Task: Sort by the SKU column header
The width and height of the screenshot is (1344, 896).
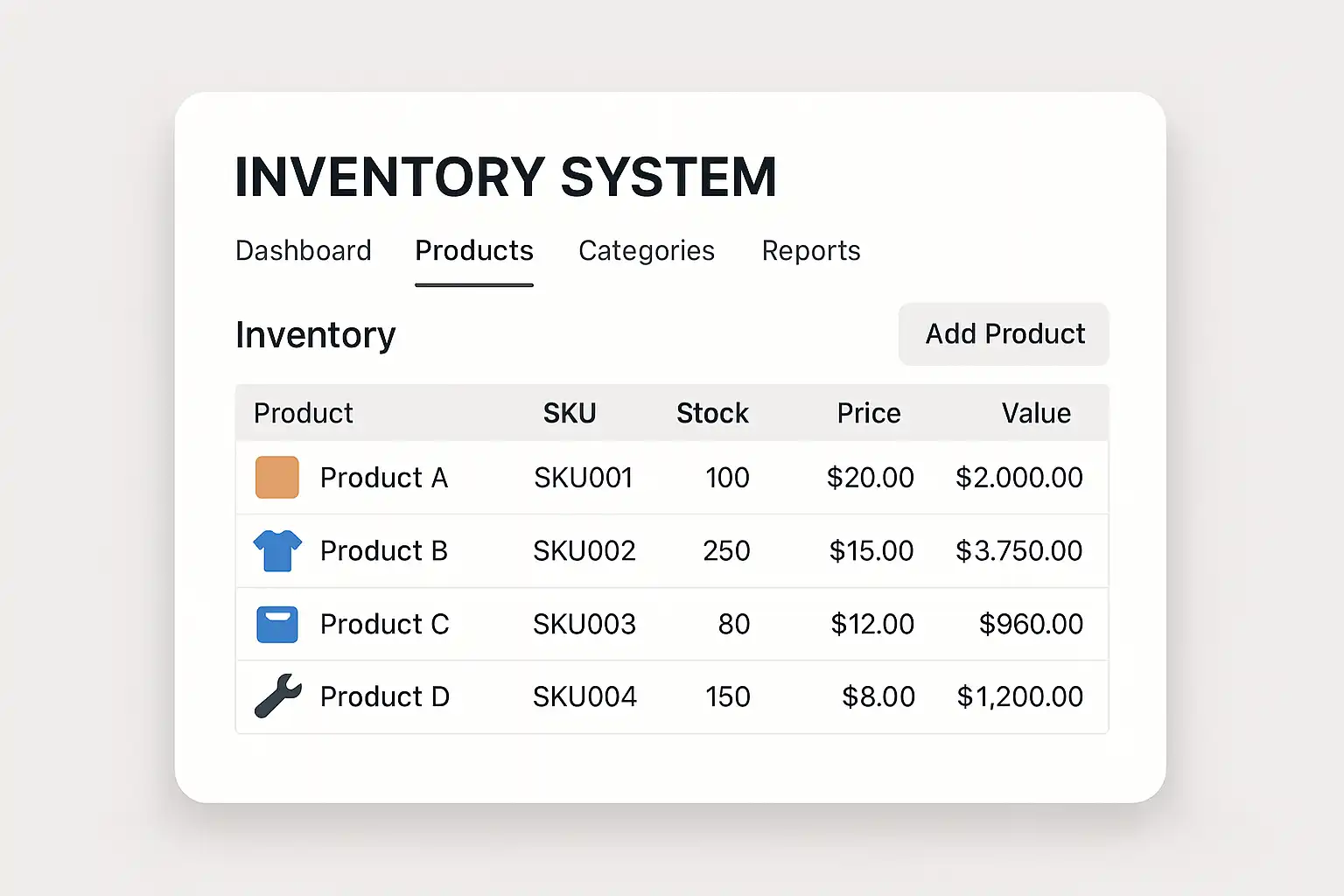Action: pos(570,413)
